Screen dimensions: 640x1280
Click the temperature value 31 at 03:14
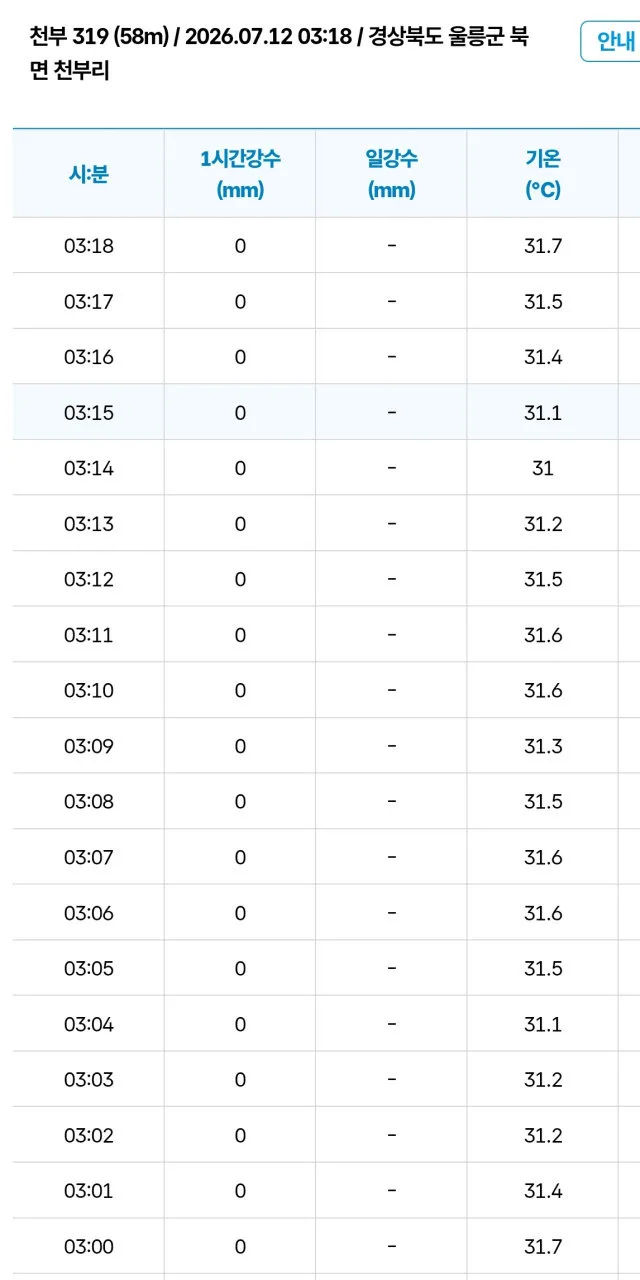543,468
